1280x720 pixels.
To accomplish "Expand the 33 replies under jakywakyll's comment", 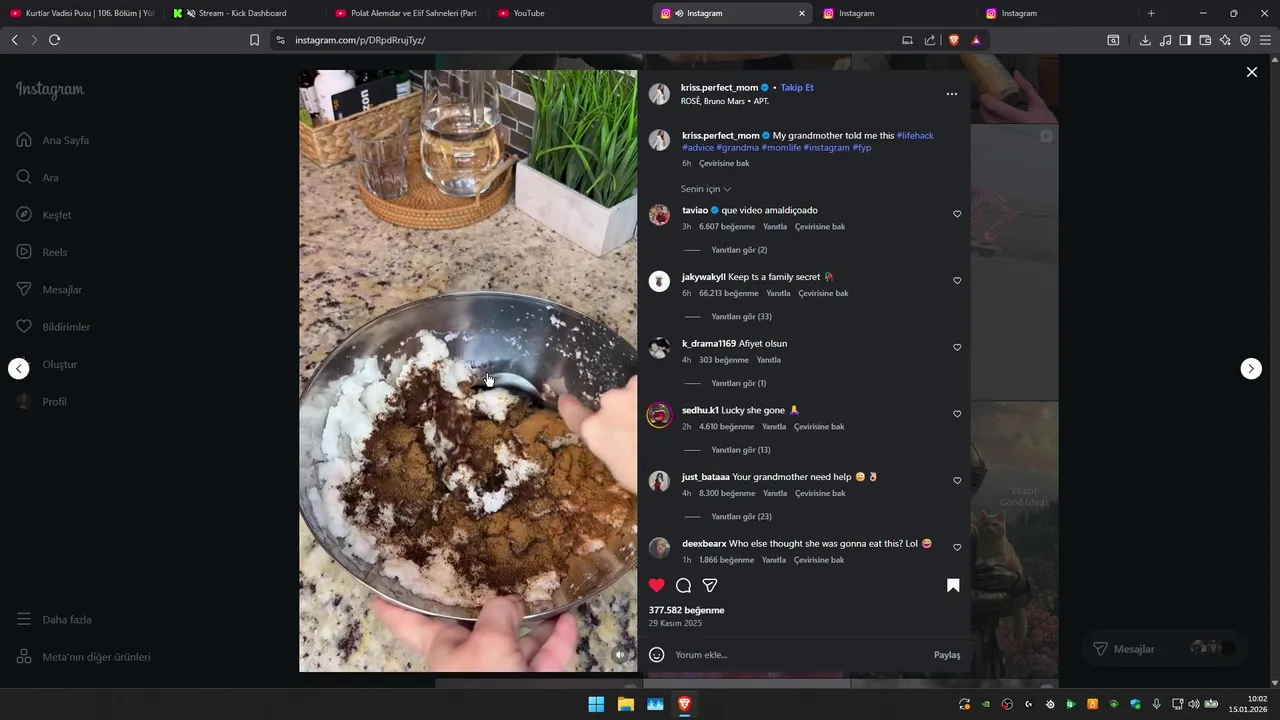I will coord(741,317).
